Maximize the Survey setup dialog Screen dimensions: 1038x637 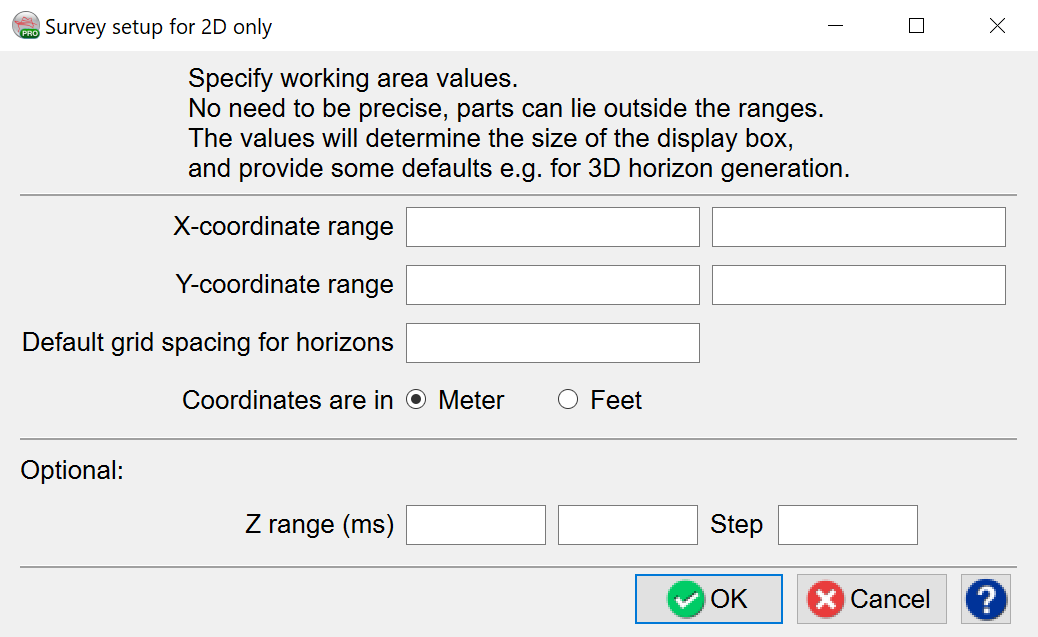pos(916,26)
